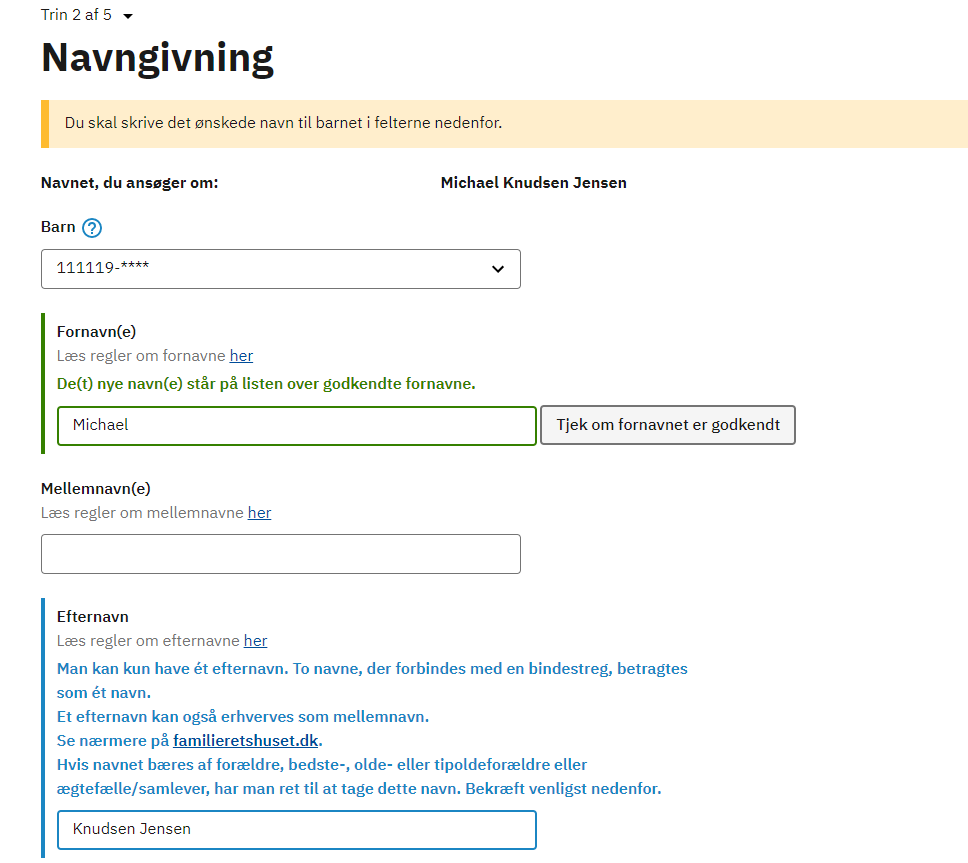
Task: Open the 'her' link about mellemnavne rules
Action: pos(259,513)
